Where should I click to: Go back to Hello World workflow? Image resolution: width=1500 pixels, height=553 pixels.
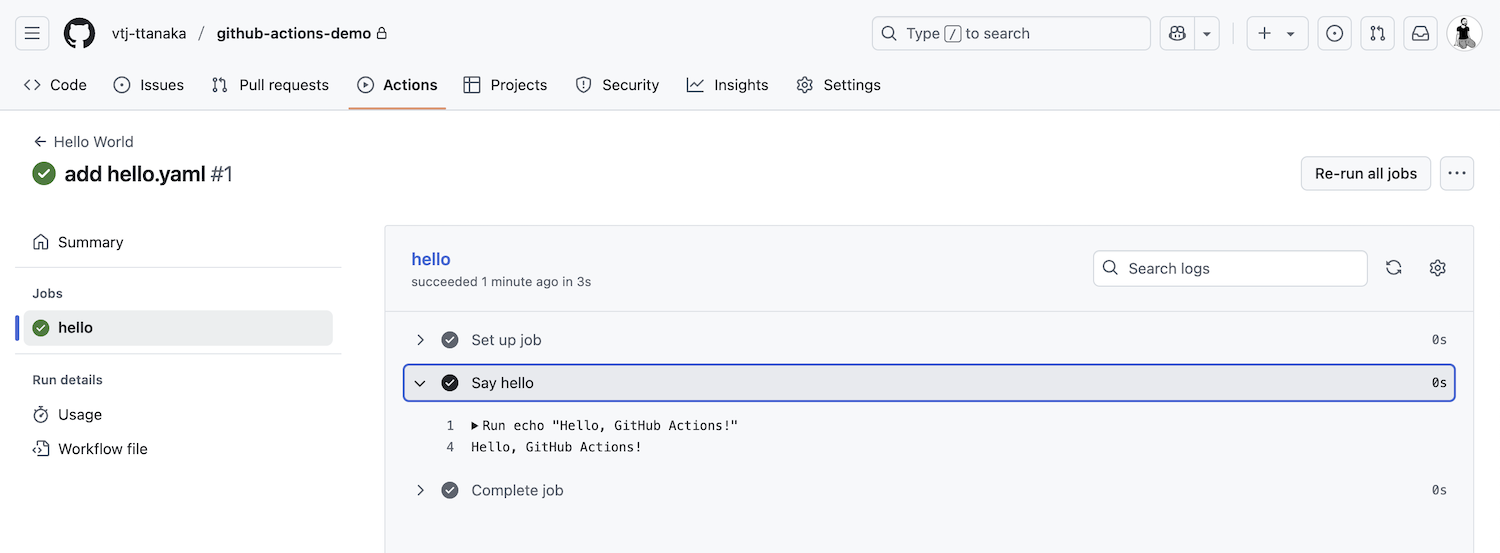coord(84,142)
